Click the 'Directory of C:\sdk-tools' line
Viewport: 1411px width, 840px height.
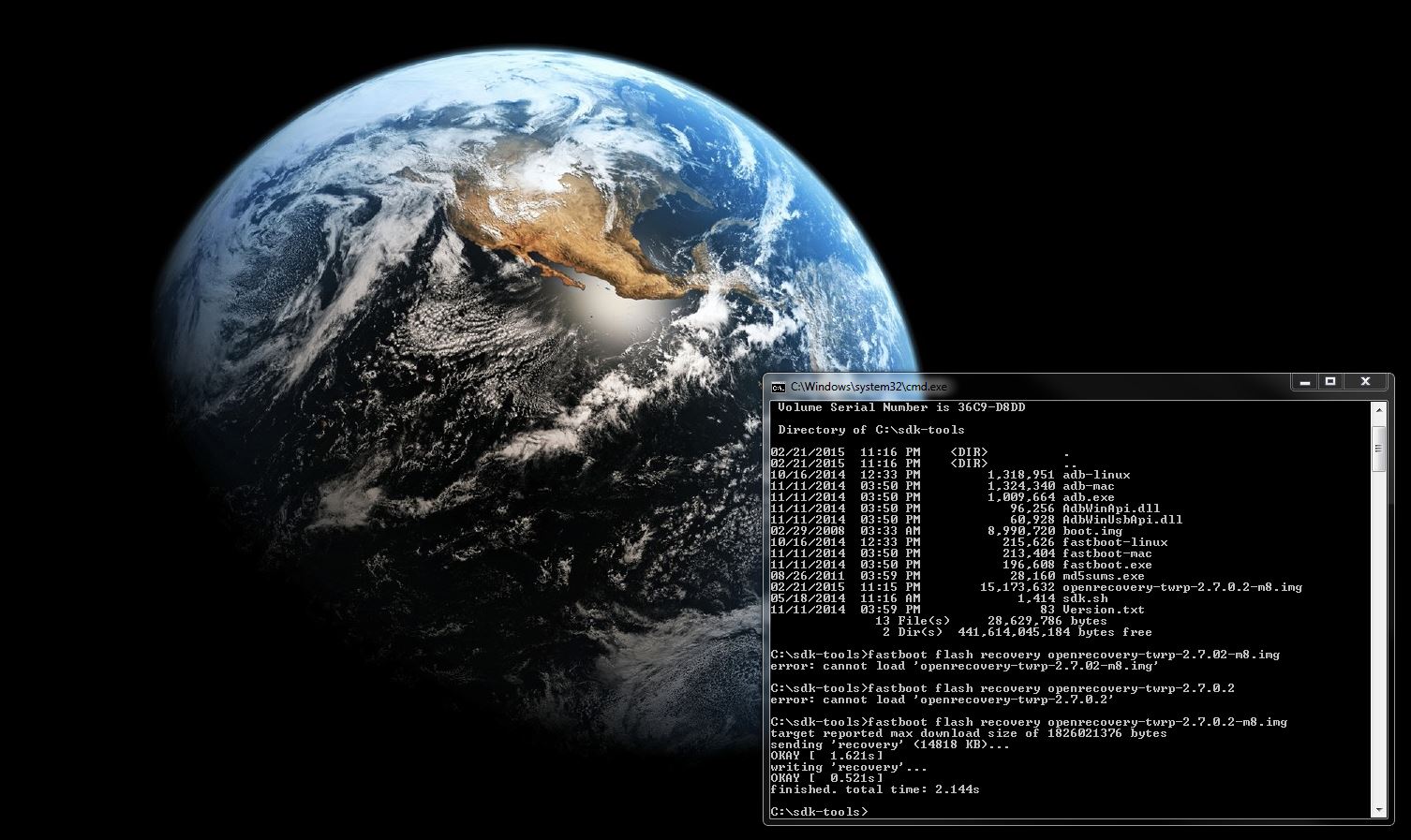pos(870,430)
